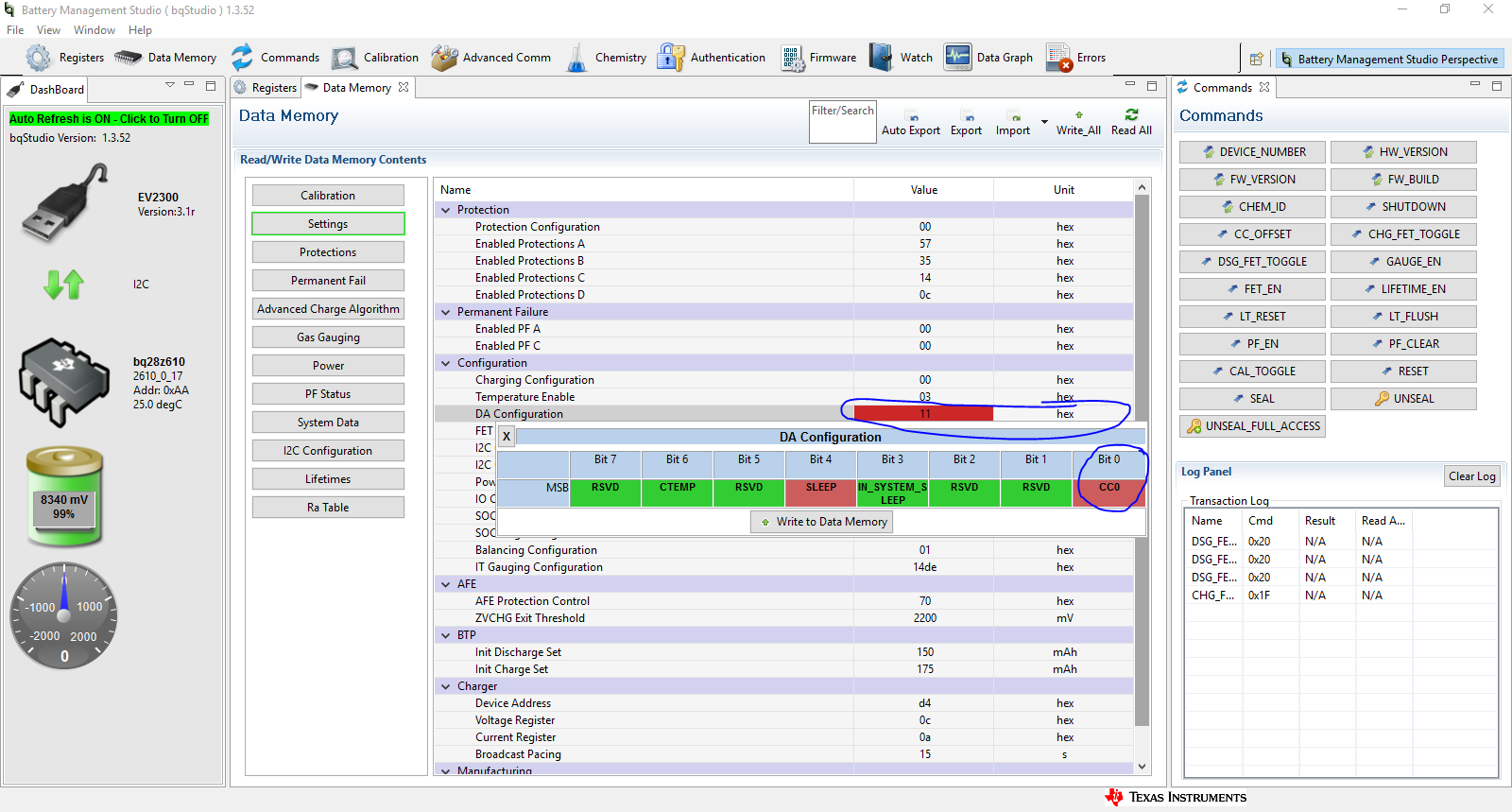Click Read All in Data Memory
Screen dimensions: 1512x812
(x=1131, y=124)
